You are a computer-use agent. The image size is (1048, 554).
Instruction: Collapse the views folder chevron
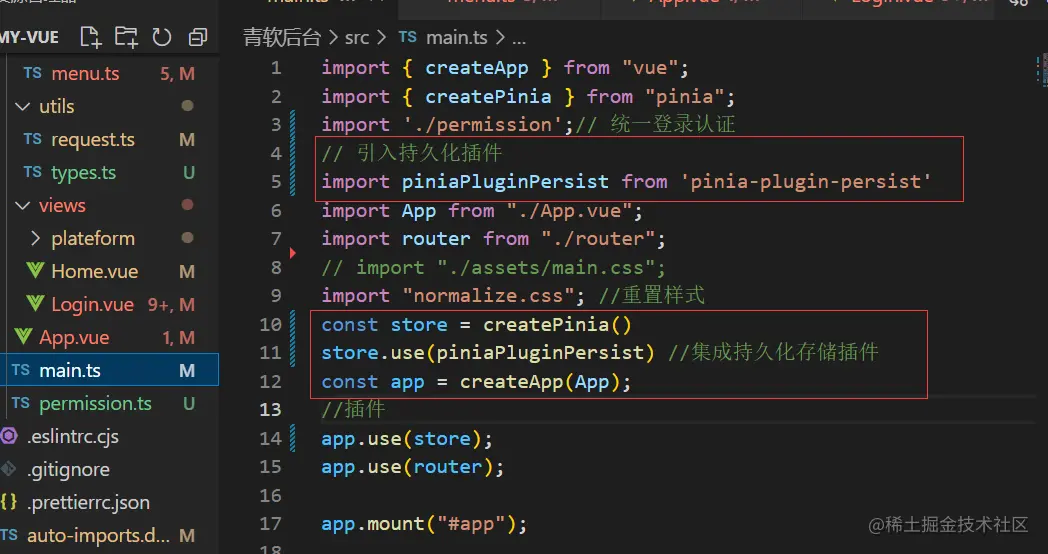(x=23, y=205)
